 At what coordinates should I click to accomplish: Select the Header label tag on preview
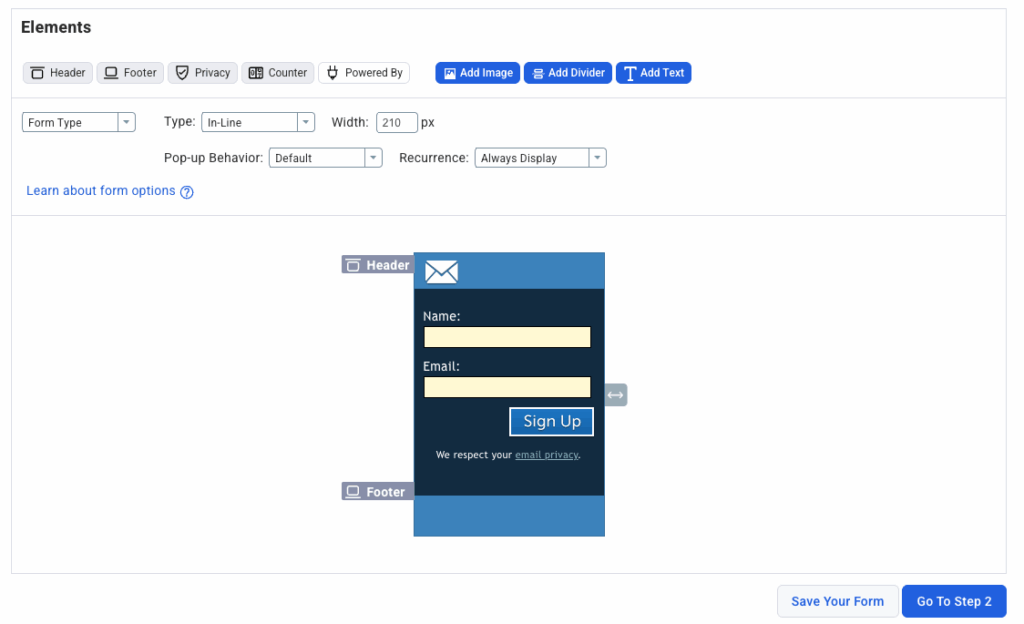click(x=377, y=265)
